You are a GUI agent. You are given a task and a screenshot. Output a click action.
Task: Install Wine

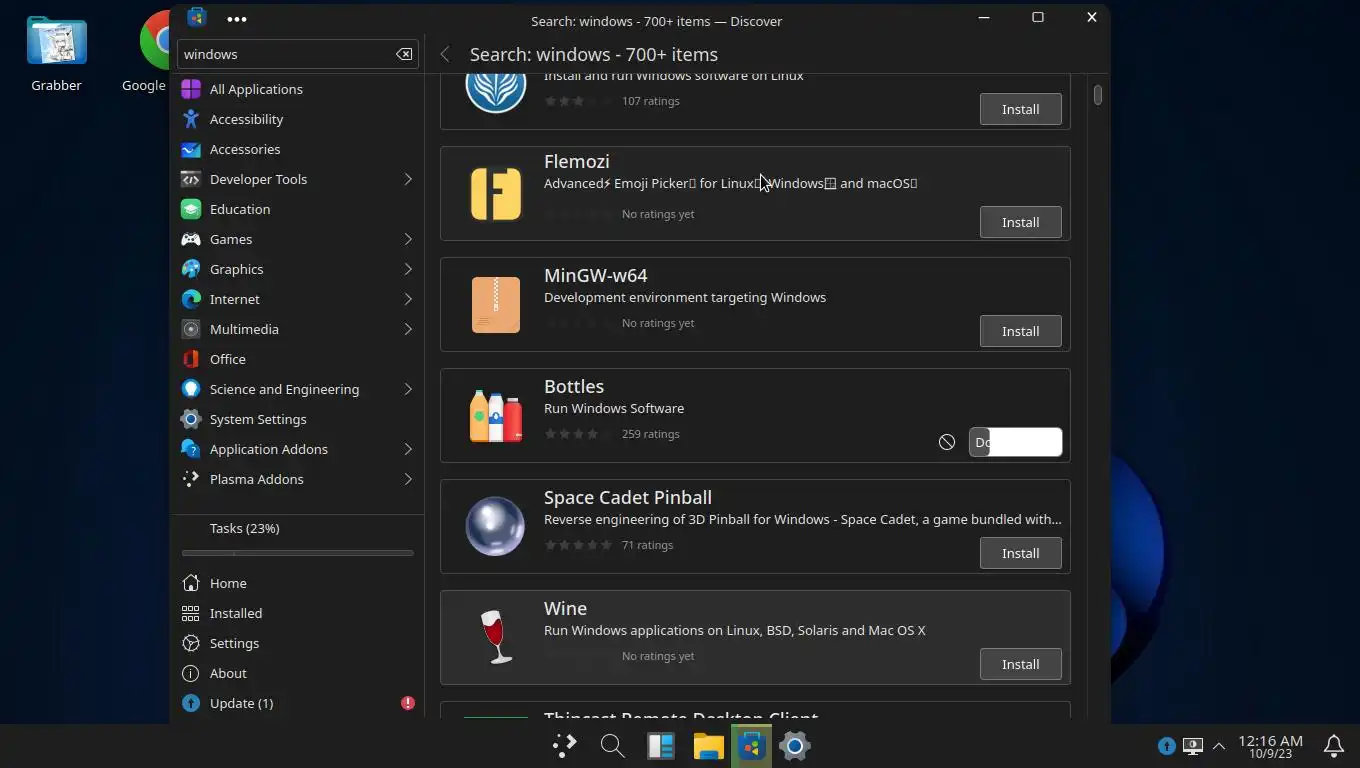[1020, 664]
